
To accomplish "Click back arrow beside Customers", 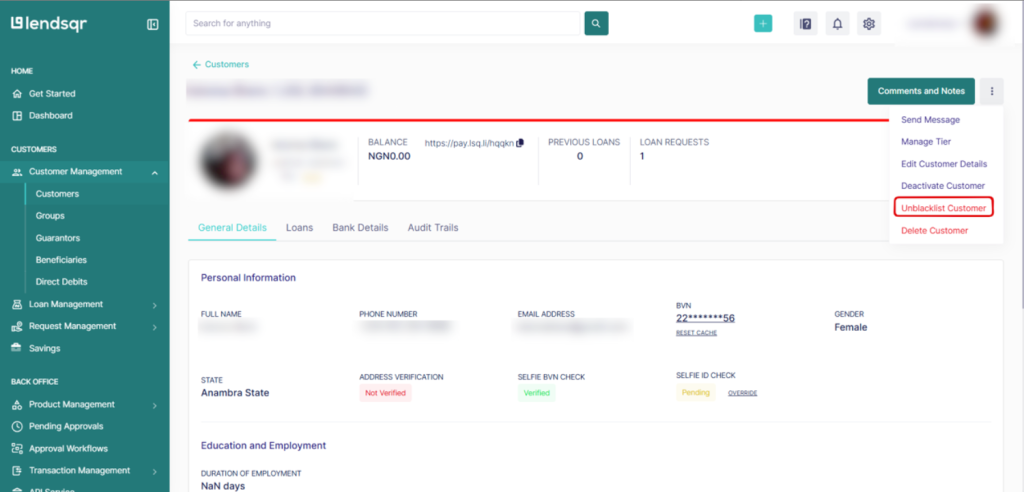I will coord(197,65).
